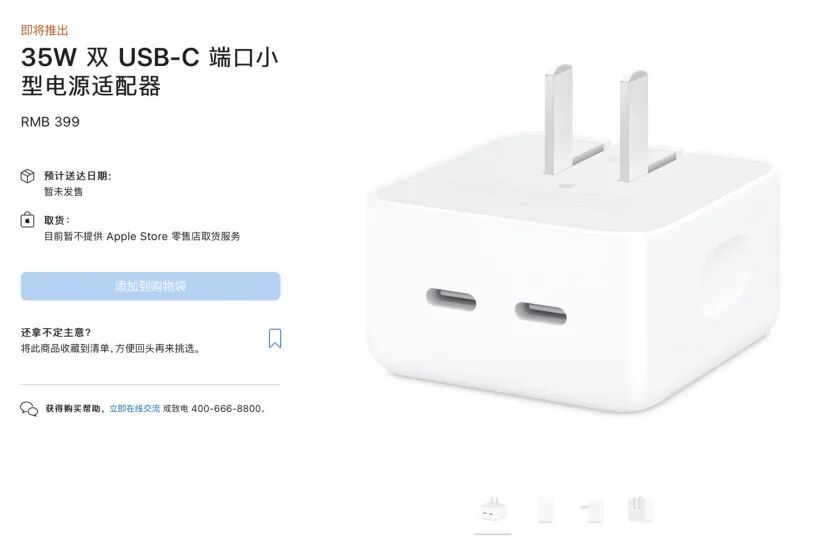The height and width of the screenshot is (555, 820).
Task: Click the delivery box icon
Action: point(27,176)
